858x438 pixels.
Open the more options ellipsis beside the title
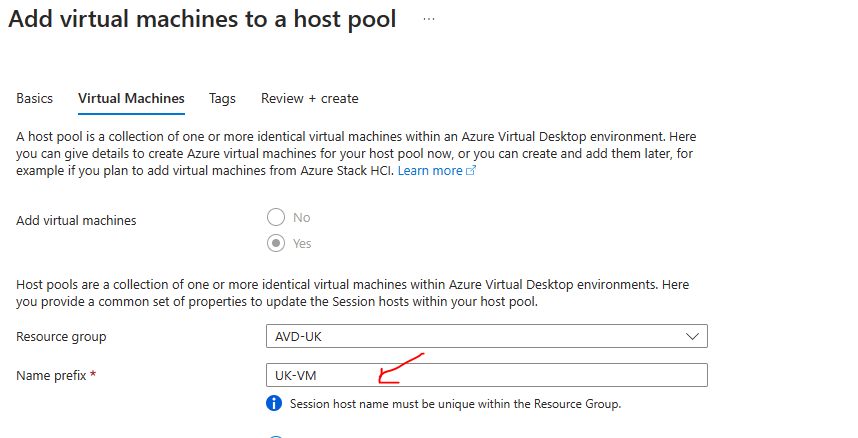428,19
